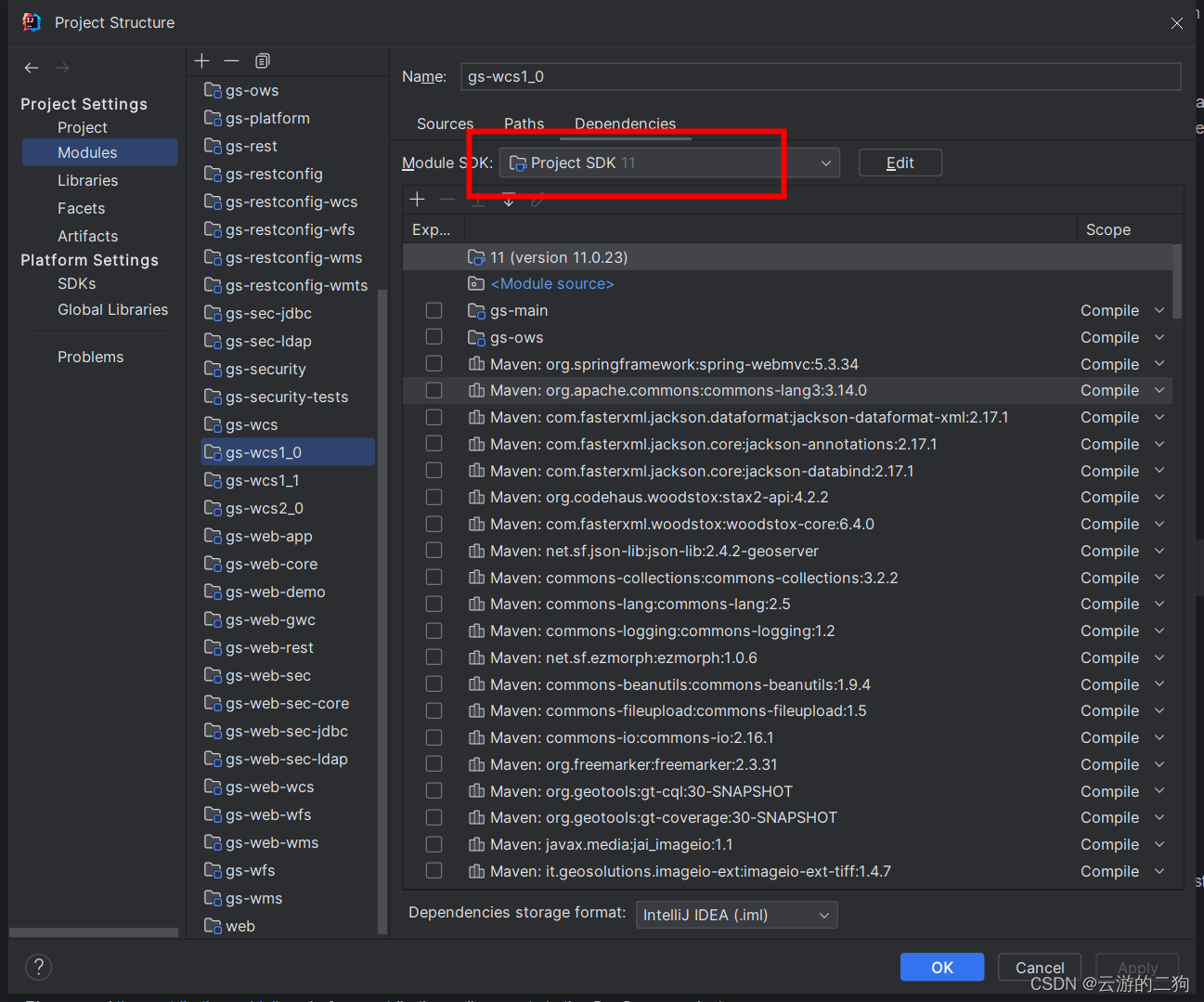Toggle export checkbox for jackson-annotations

click(434, 444)
